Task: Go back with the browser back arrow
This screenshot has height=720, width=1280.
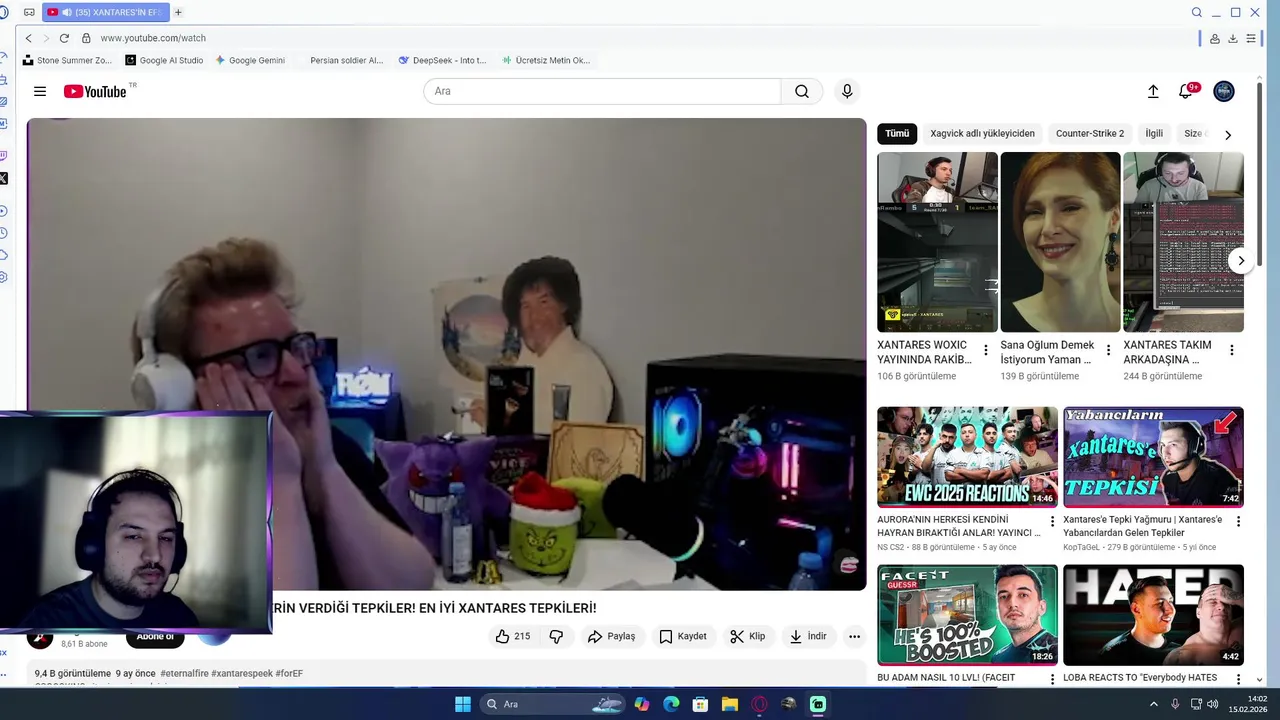Action: click(29, 38)
